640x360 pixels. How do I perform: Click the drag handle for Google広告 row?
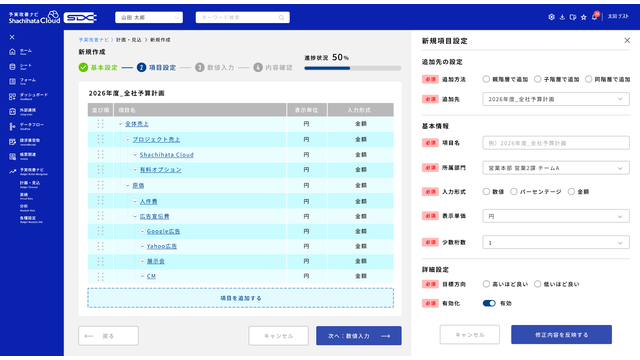(x=100, y=231)
